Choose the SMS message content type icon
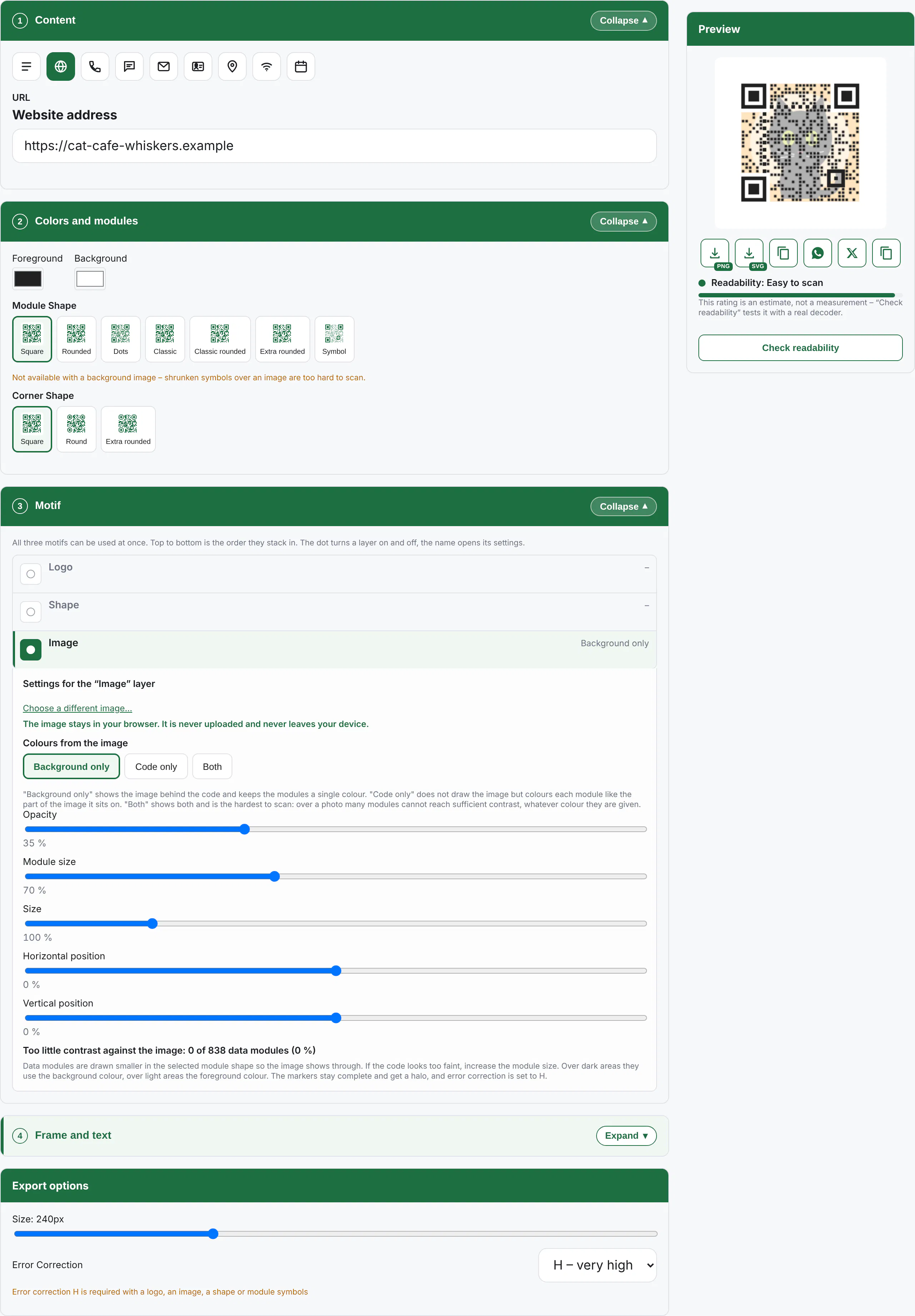The height and width of the screenshot is (1316, 915). [x=130, y=66]
